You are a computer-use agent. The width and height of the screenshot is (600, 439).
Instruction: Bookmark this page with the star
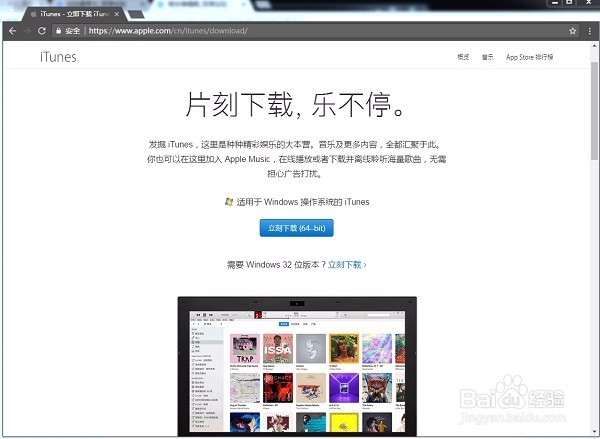pos(572,31)
